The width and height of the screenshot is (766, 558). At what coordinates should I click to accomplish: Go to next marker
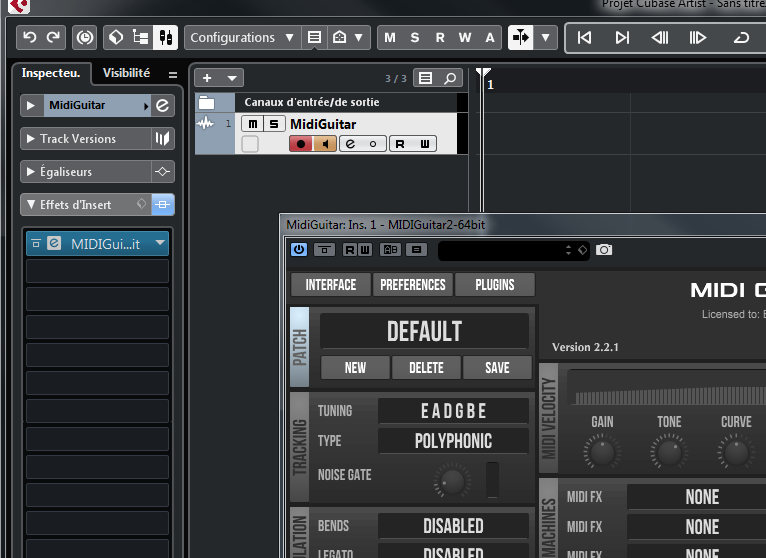pos(622,38)
